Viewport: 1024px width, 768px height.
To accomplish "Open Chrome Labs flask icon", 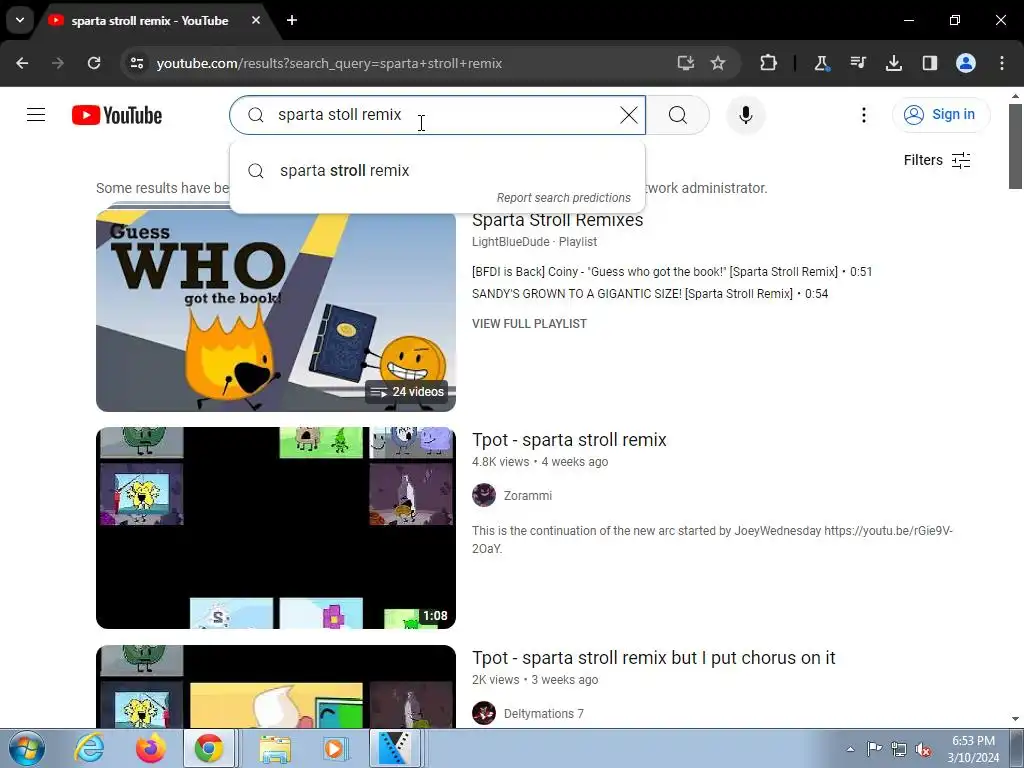I will [822, 63].
